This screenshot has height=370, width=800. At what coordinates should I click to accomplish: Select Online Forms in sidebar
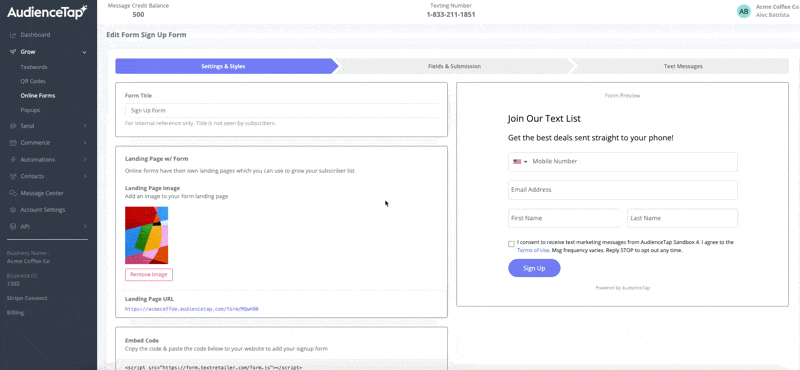click(38, 96)
